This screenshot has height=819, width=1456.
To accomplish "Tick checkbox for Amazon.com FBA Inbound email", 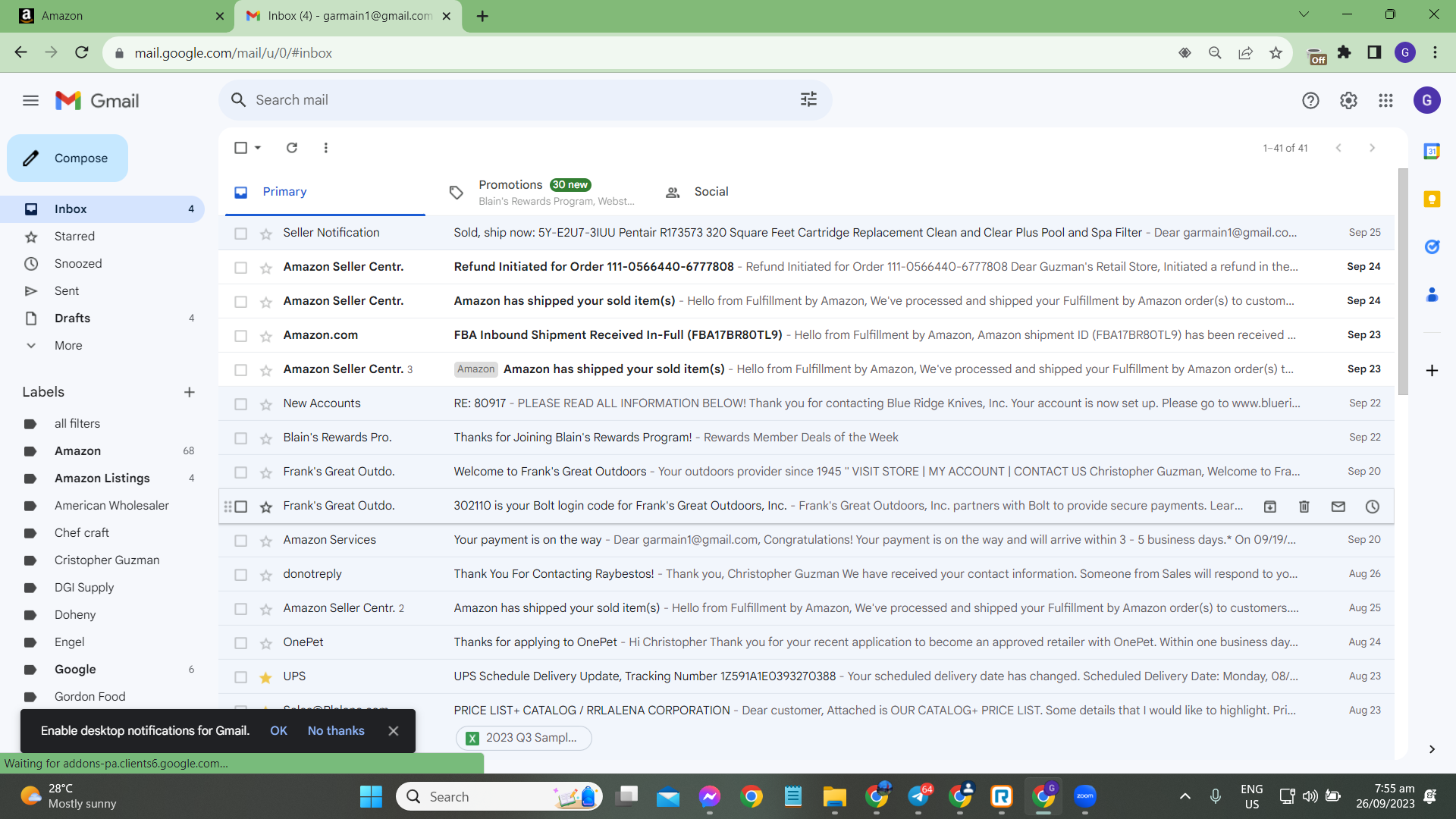I will [241, 336].
